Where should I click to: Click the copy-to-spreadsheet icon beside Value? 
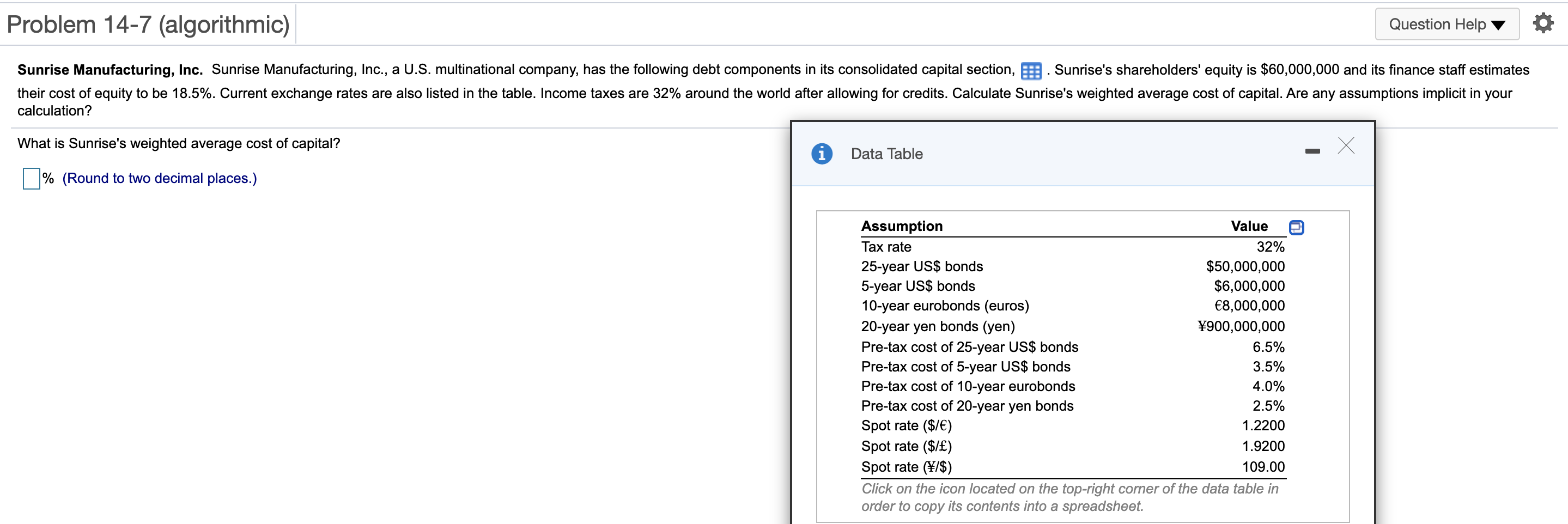click(x=1296, y=227)
